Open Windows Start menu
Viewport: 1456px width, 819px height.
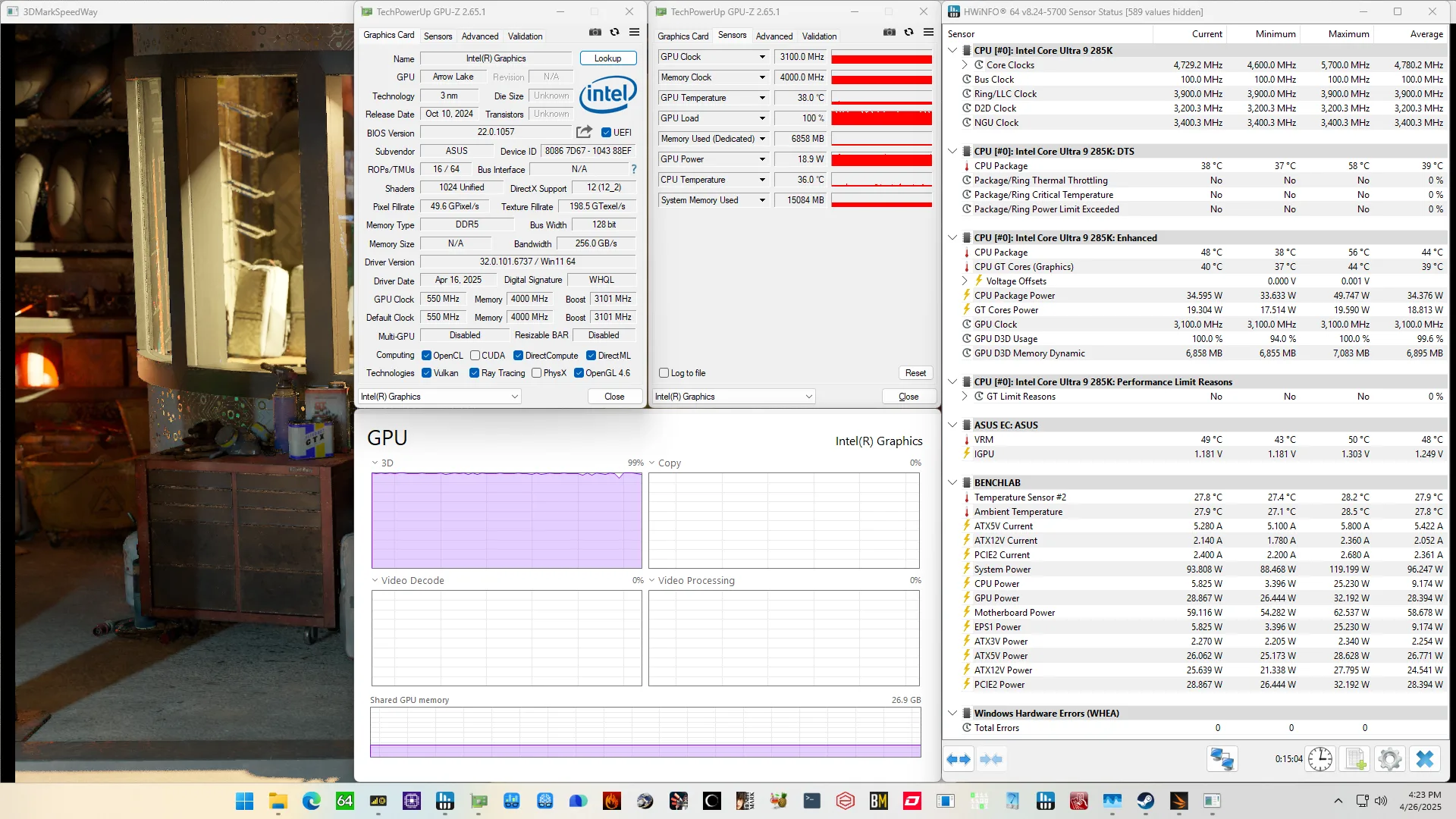244,801
